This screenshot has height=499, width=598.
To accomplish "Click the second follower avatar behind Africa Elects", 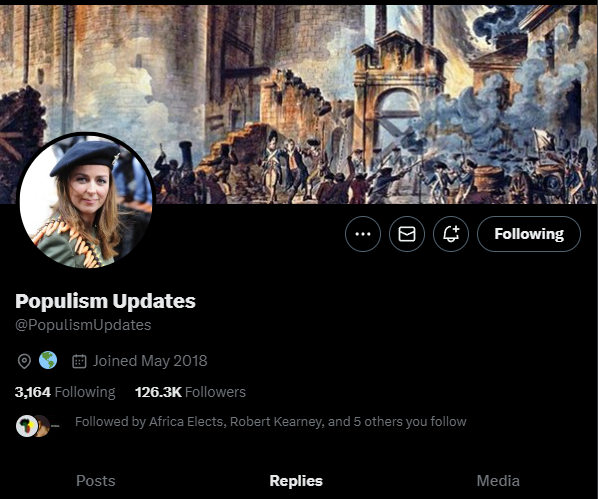I will pyautogui.click(x=44, y=426).
